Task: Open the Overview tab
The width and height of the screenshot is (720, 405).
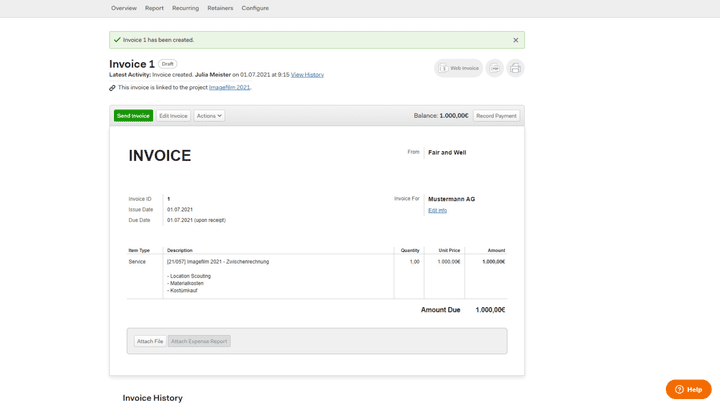Action: [124, 8]
